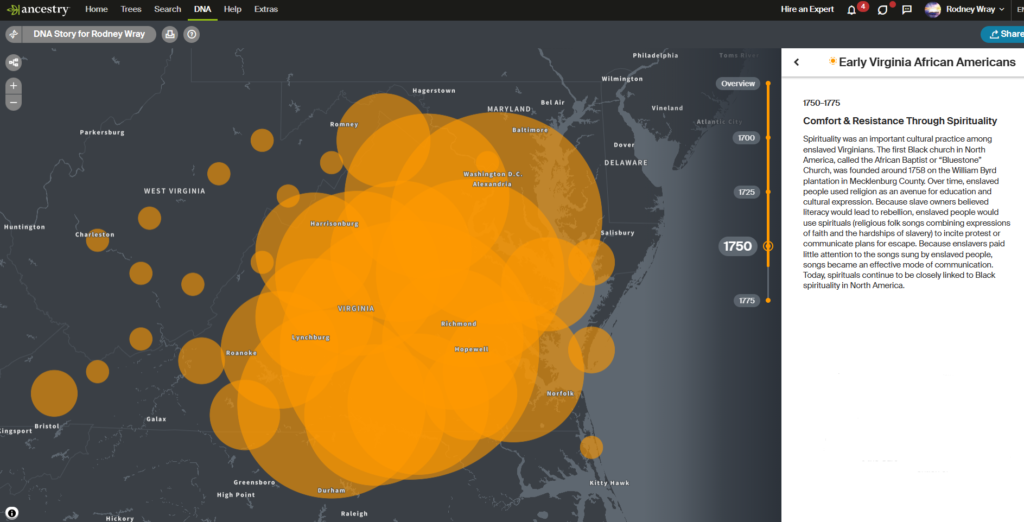Screen dimensions: 1024x522
Task: Jump to 1700 on the timeline
Action: point(745,138)
